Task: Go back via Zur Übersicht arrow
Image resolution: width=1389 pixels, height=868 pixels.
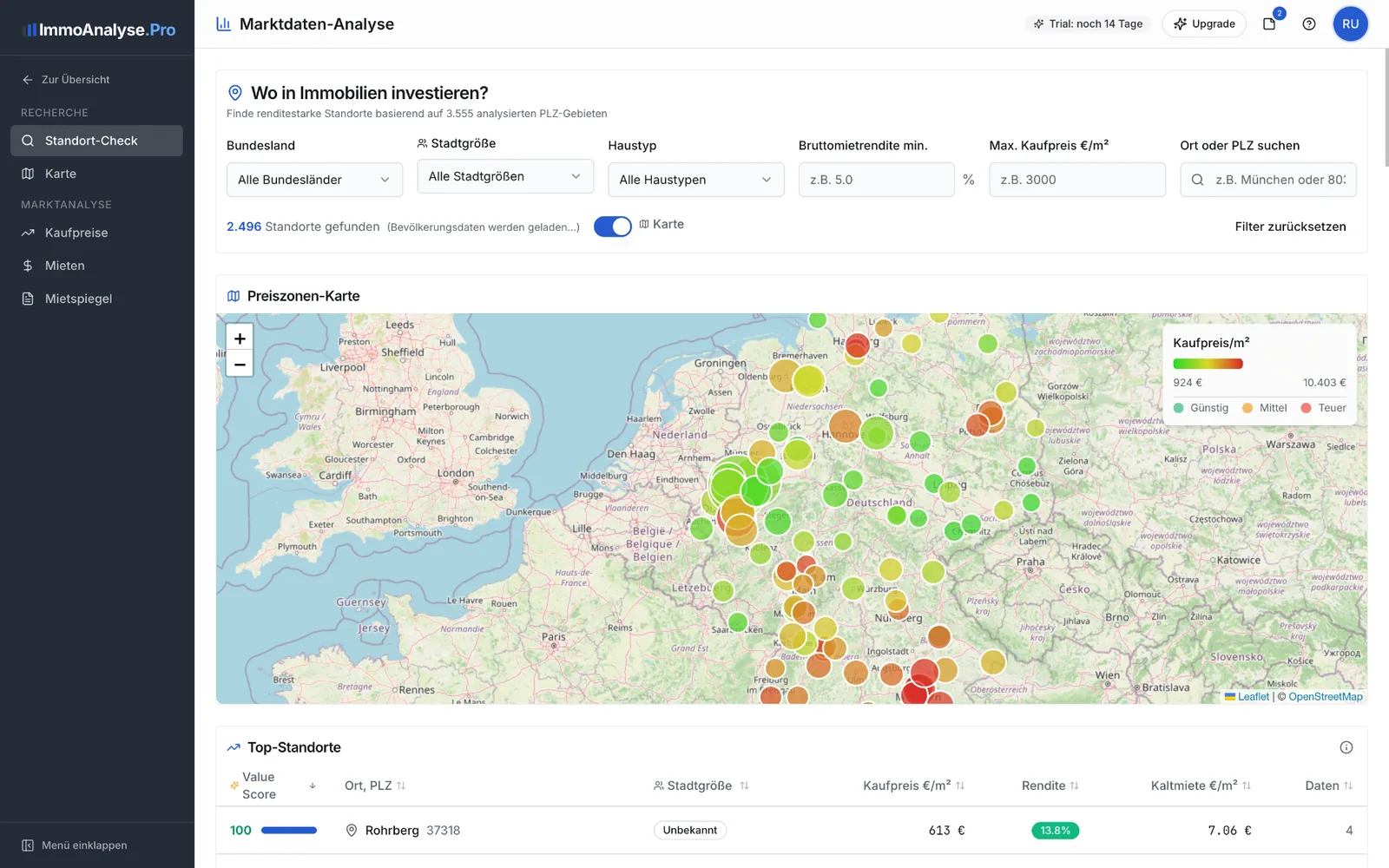Action: point(28,80)
